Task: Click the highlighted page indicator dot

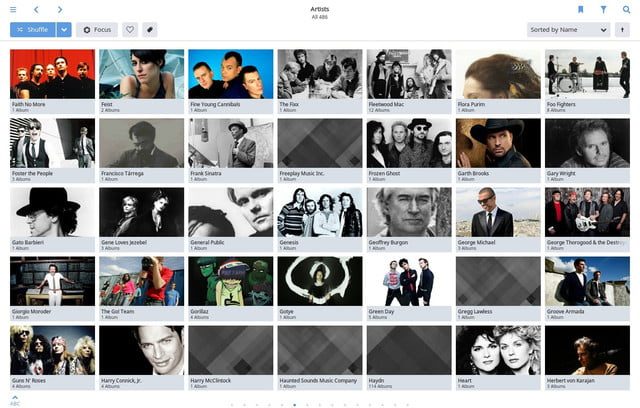Action: click(x=295, y=405)
